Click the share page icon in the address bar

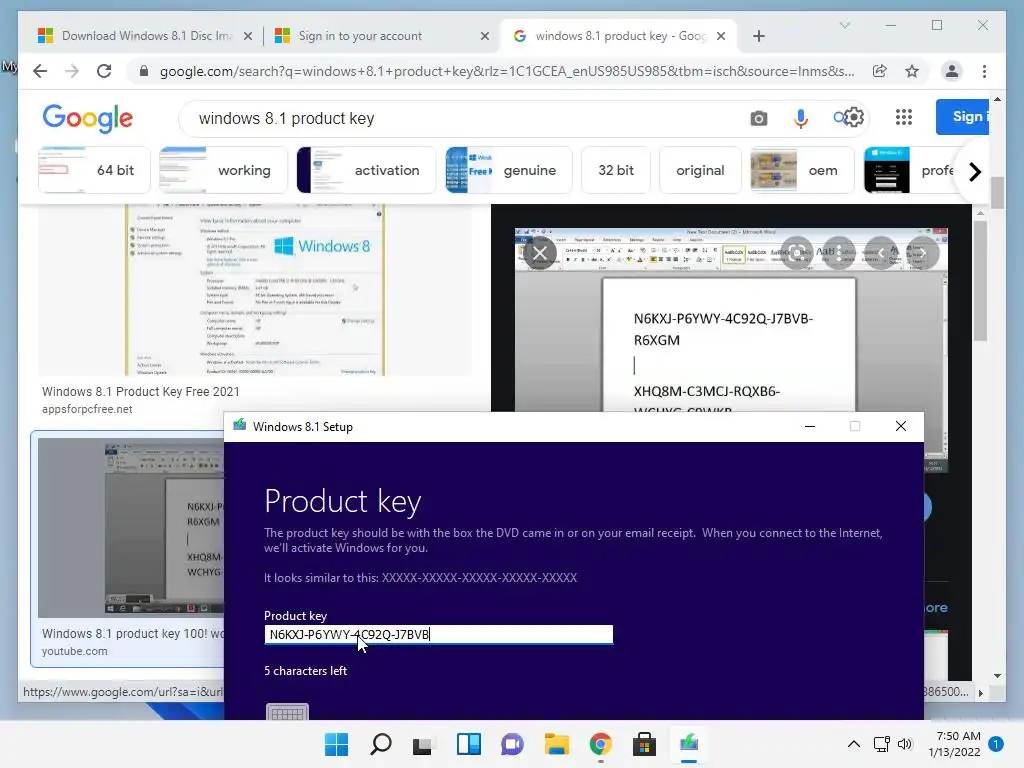pos(880,71)
